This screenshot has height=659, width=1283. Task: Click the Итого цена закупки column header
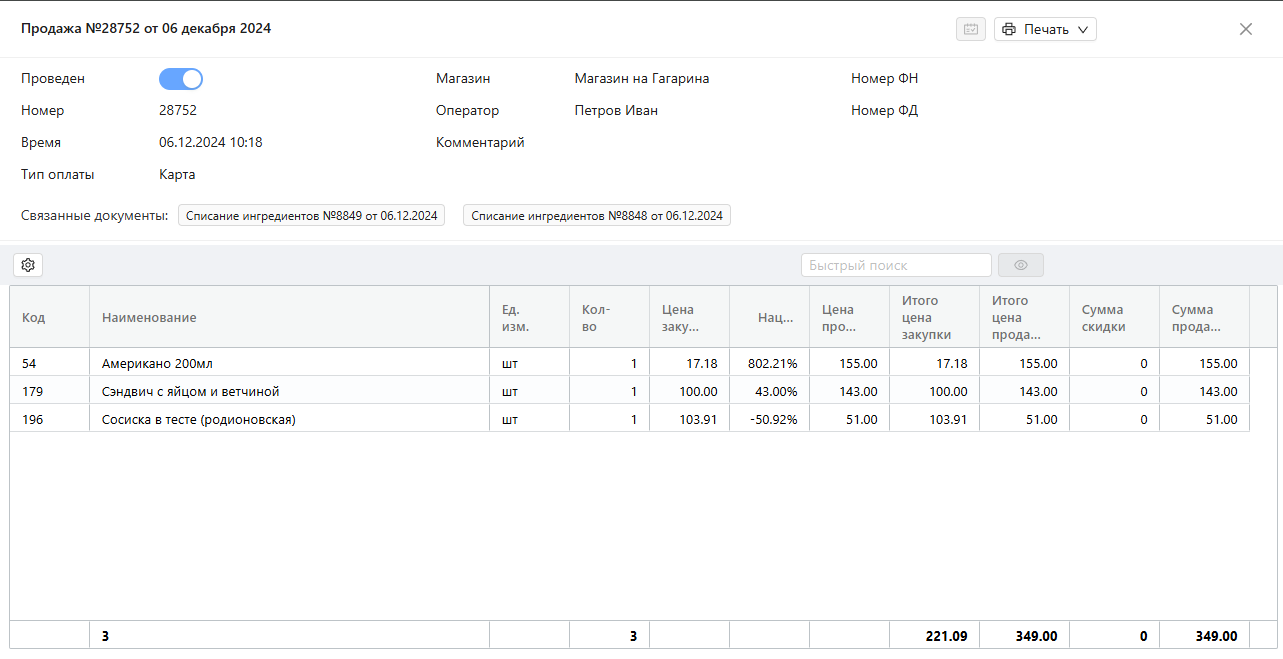[926, 317]
